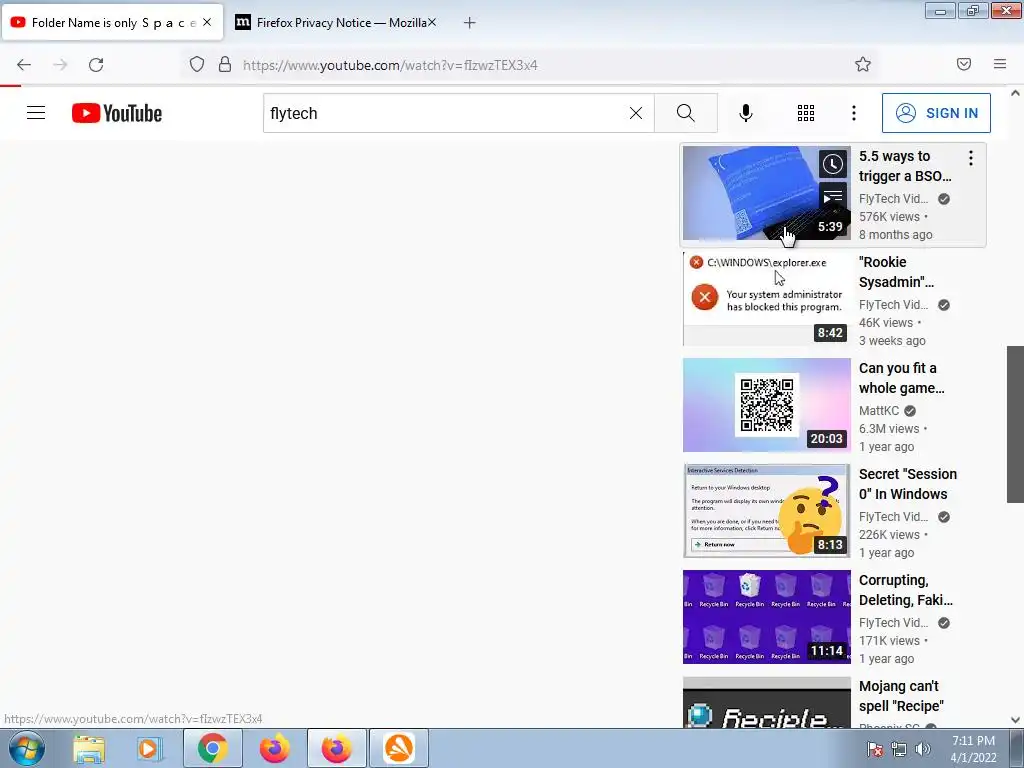Launch Windows Media Player from the taskbar

point(149,748)
